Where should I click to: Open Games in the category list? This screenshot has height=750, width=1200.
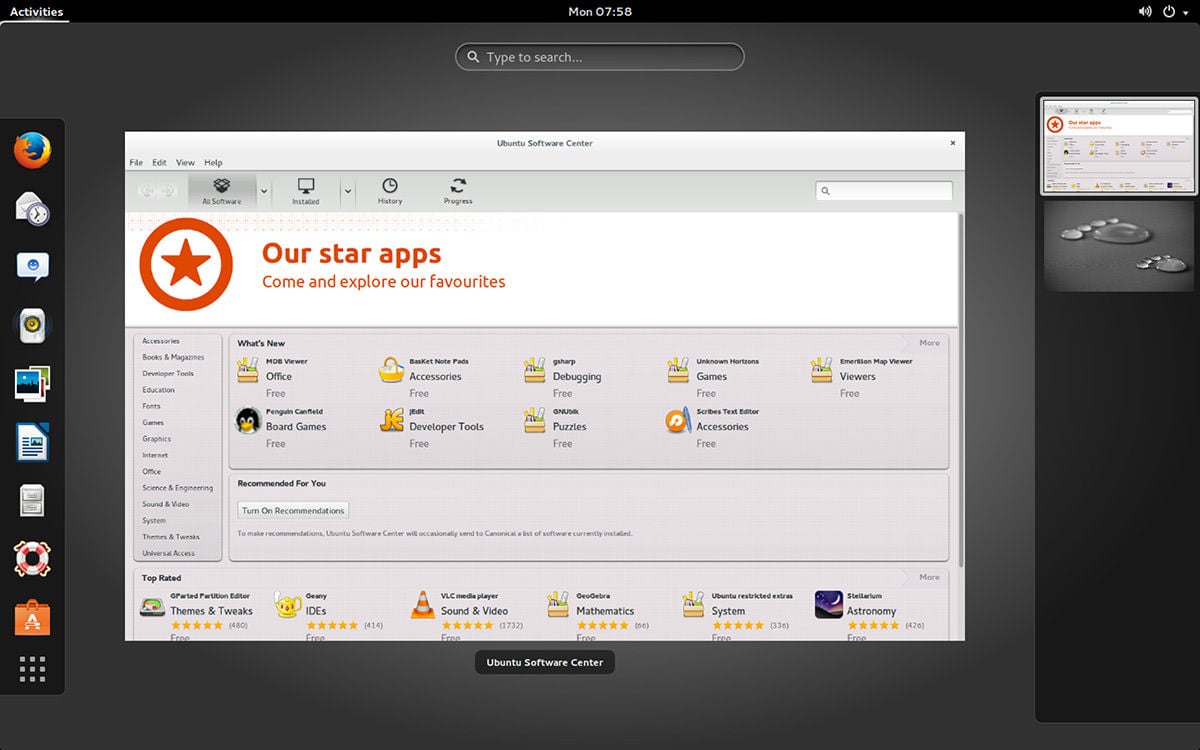(153, 423)
